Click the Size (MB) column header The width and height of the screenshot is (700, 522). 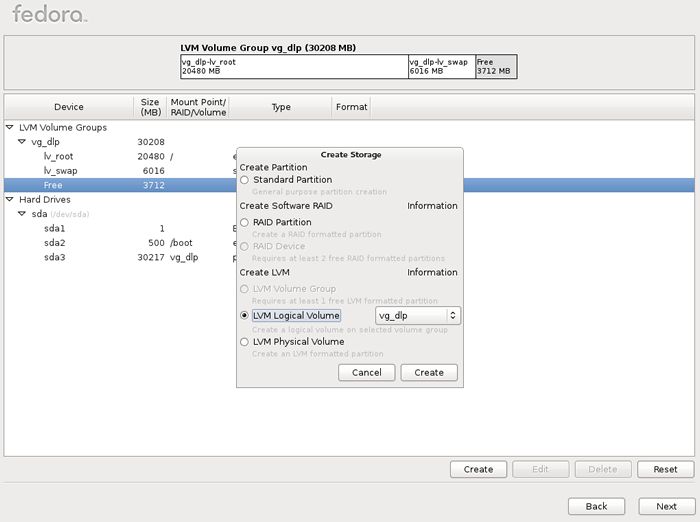[150, 107]
